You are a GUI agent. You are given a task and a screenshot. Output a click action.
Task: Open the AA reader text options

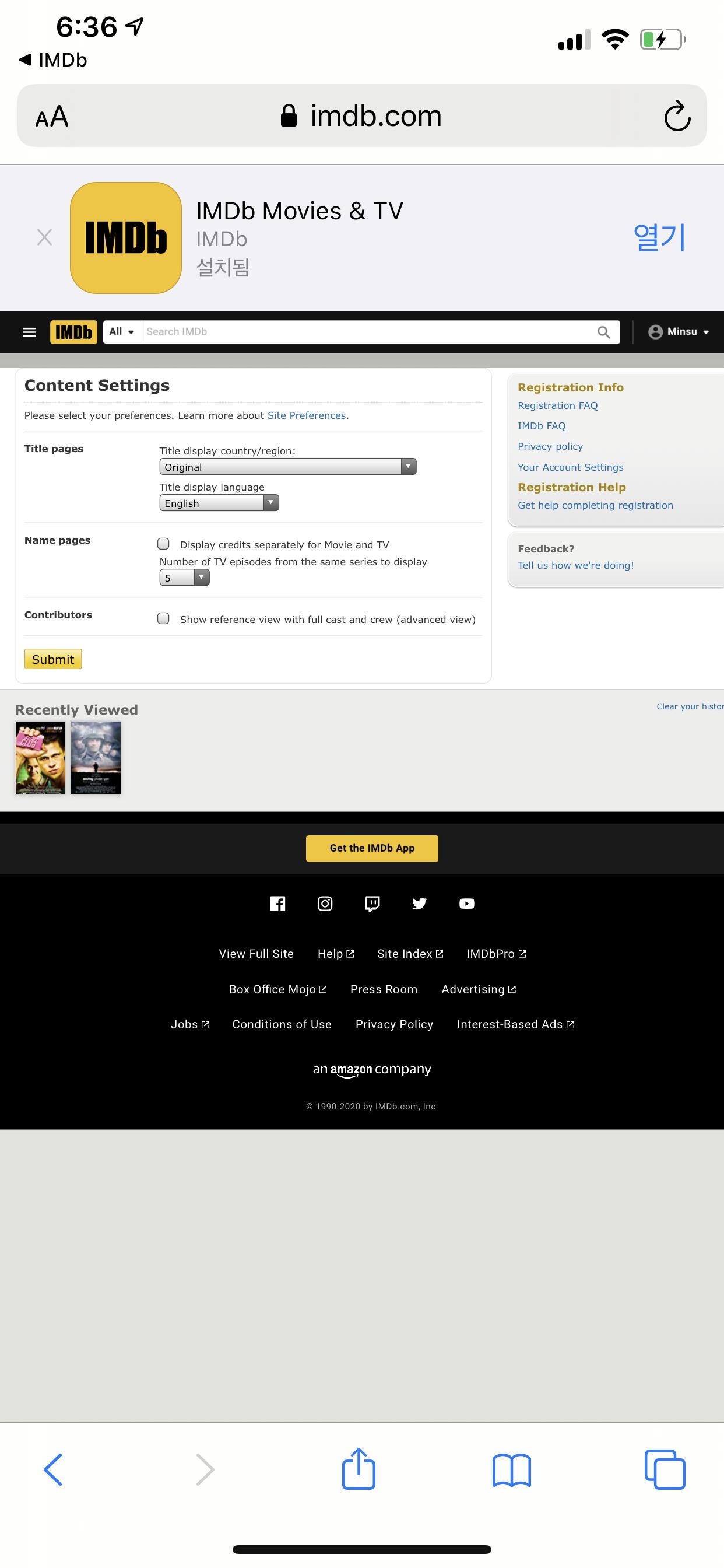click(x=52, y=116)
